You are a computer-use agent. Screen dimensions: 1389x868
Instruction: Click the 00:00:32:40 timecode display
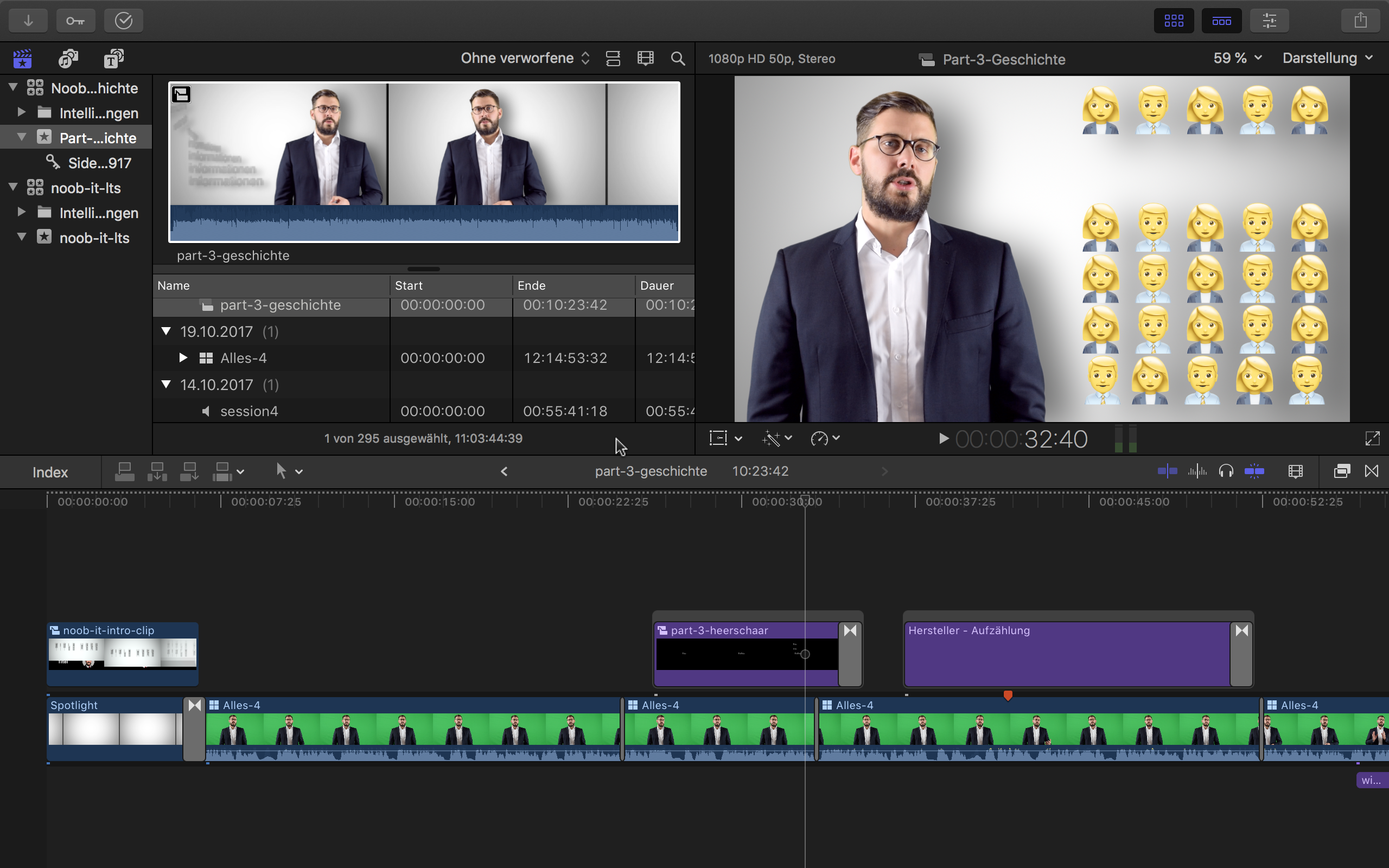1021,439
